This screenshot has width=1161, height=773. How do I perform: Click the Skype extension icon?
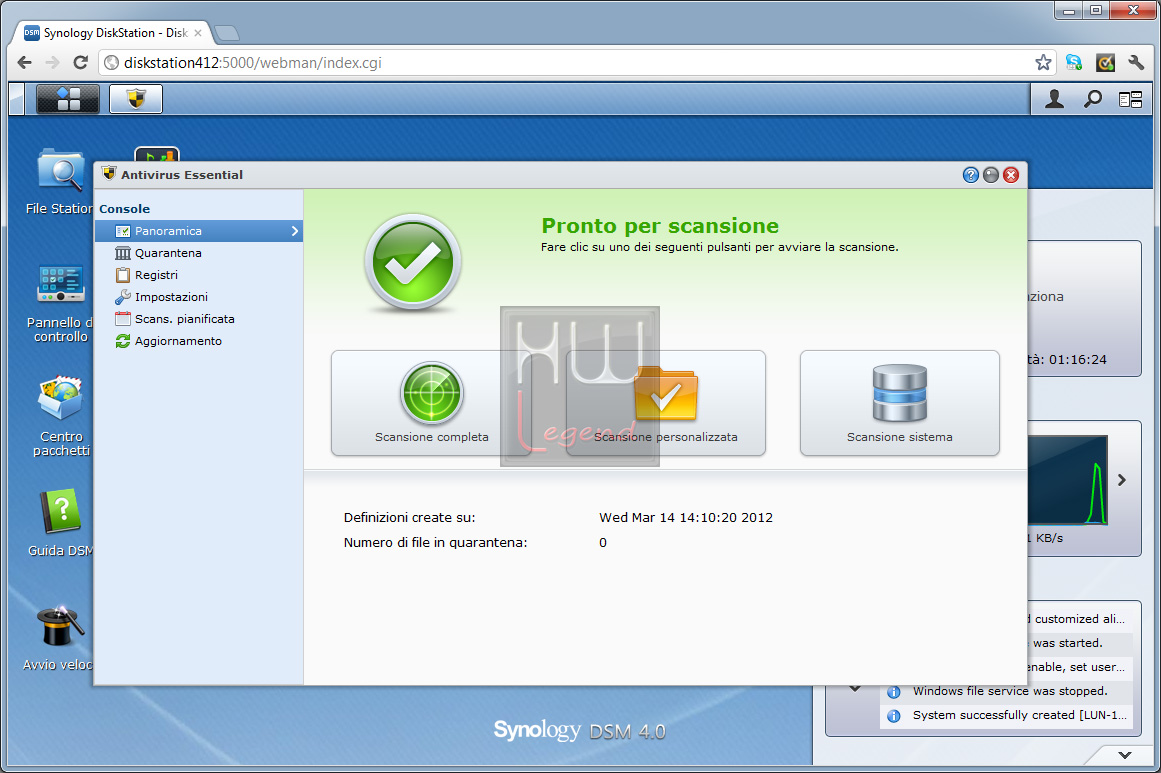(1074, 63)
